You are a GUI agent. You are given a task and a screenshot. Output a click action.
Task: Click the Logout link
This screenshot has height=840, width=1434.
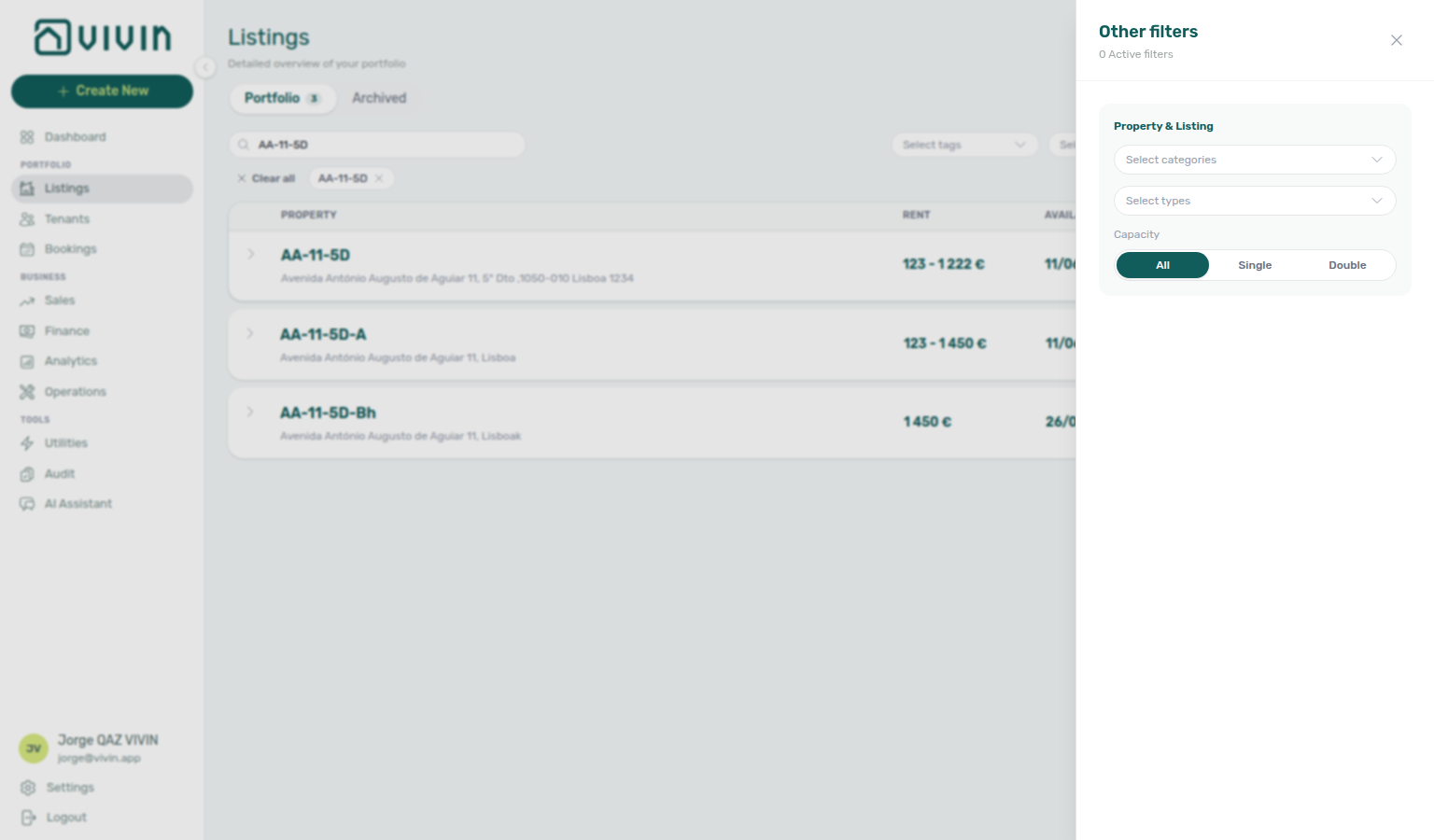coord(66,818)
